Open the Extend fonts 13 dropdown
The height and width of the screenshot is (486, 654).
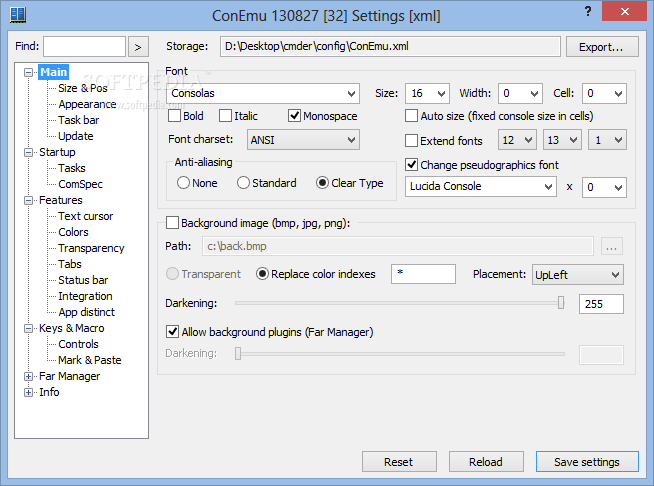562,140
